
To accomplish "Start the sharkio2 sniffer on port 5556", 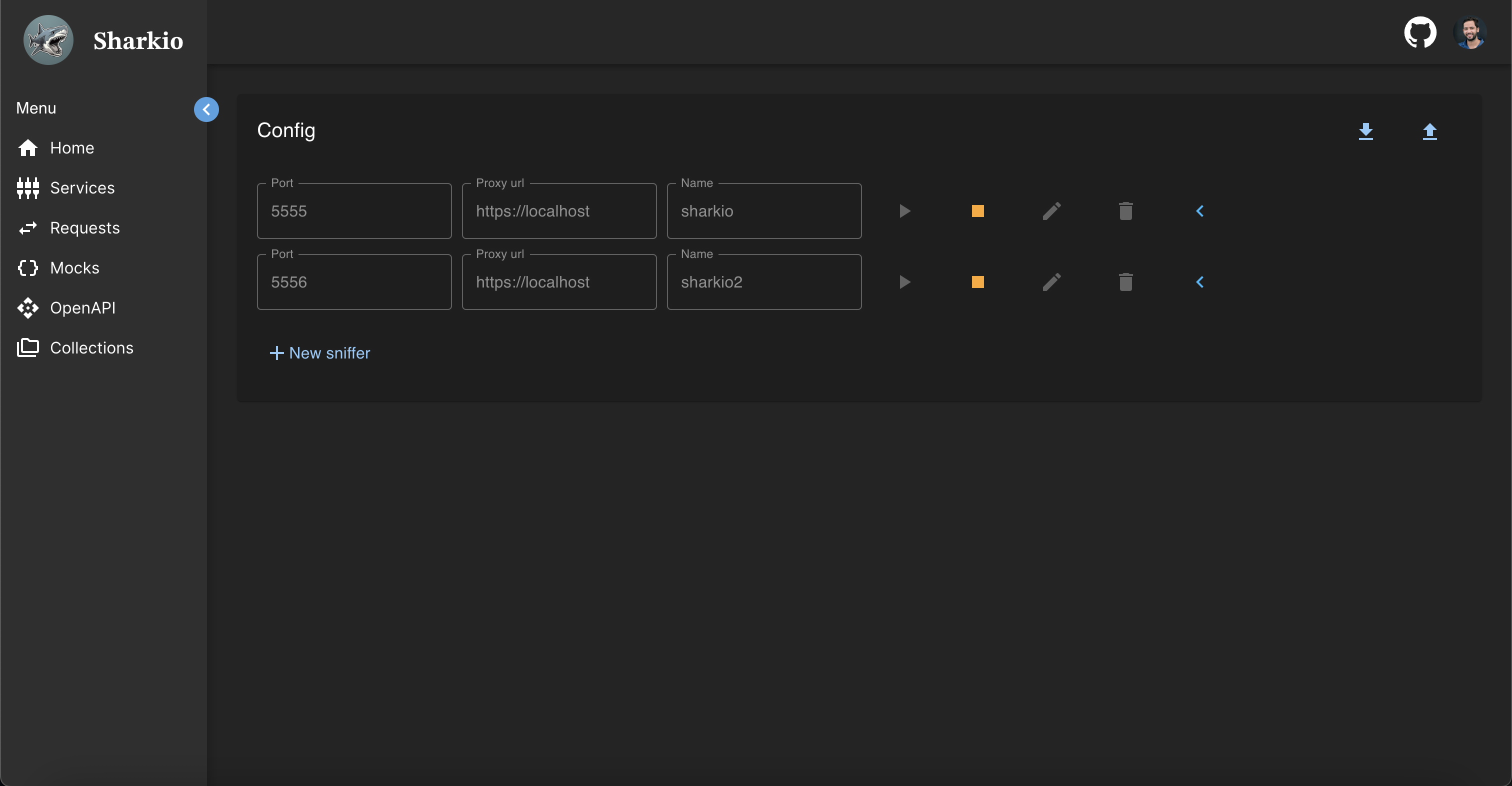I will pyautogui.click(x=904, y=282).
